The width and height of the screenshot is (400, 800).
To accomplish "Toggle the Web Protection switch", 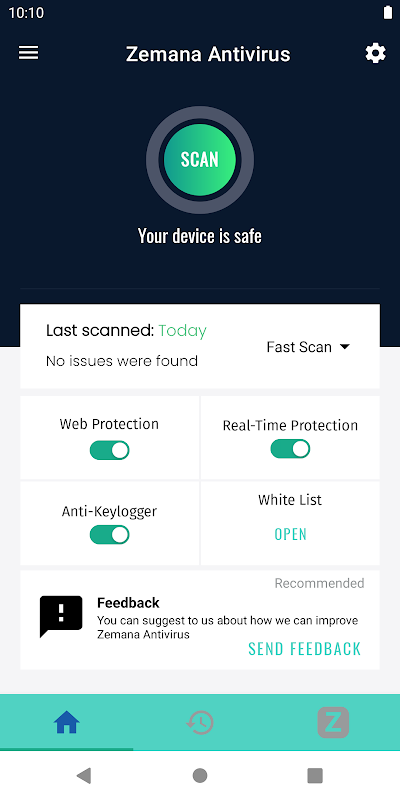I will 110,451.
